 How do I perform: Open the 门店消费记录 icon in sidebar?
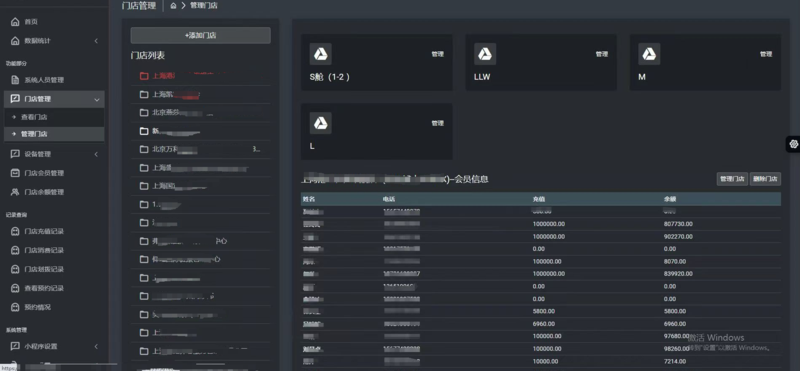click(15, 251)
